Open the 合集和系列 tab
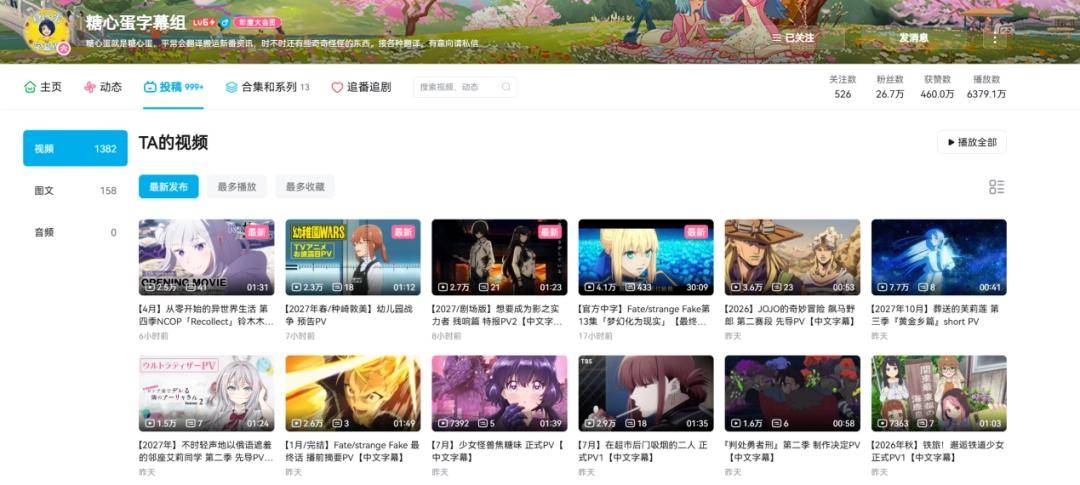This screenshot has height=485, width=1080. 267,87
